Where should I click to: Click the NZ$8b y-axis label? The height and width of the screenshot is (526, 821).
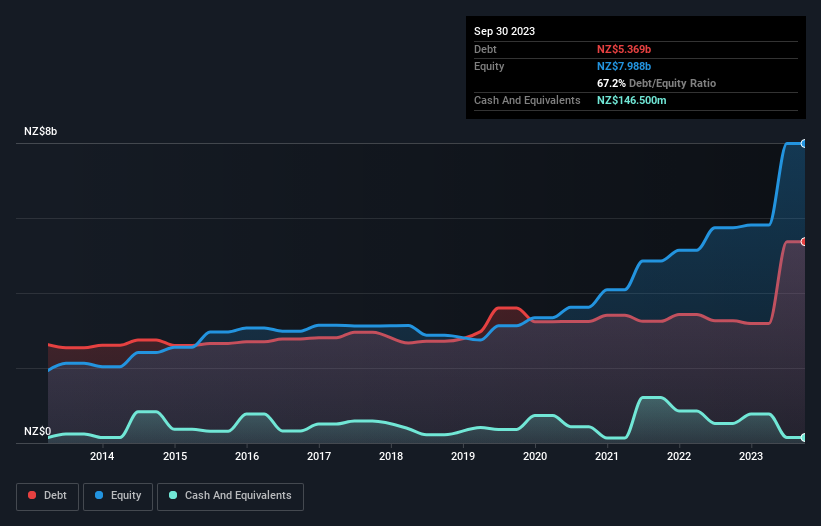[x=40, y=131]
